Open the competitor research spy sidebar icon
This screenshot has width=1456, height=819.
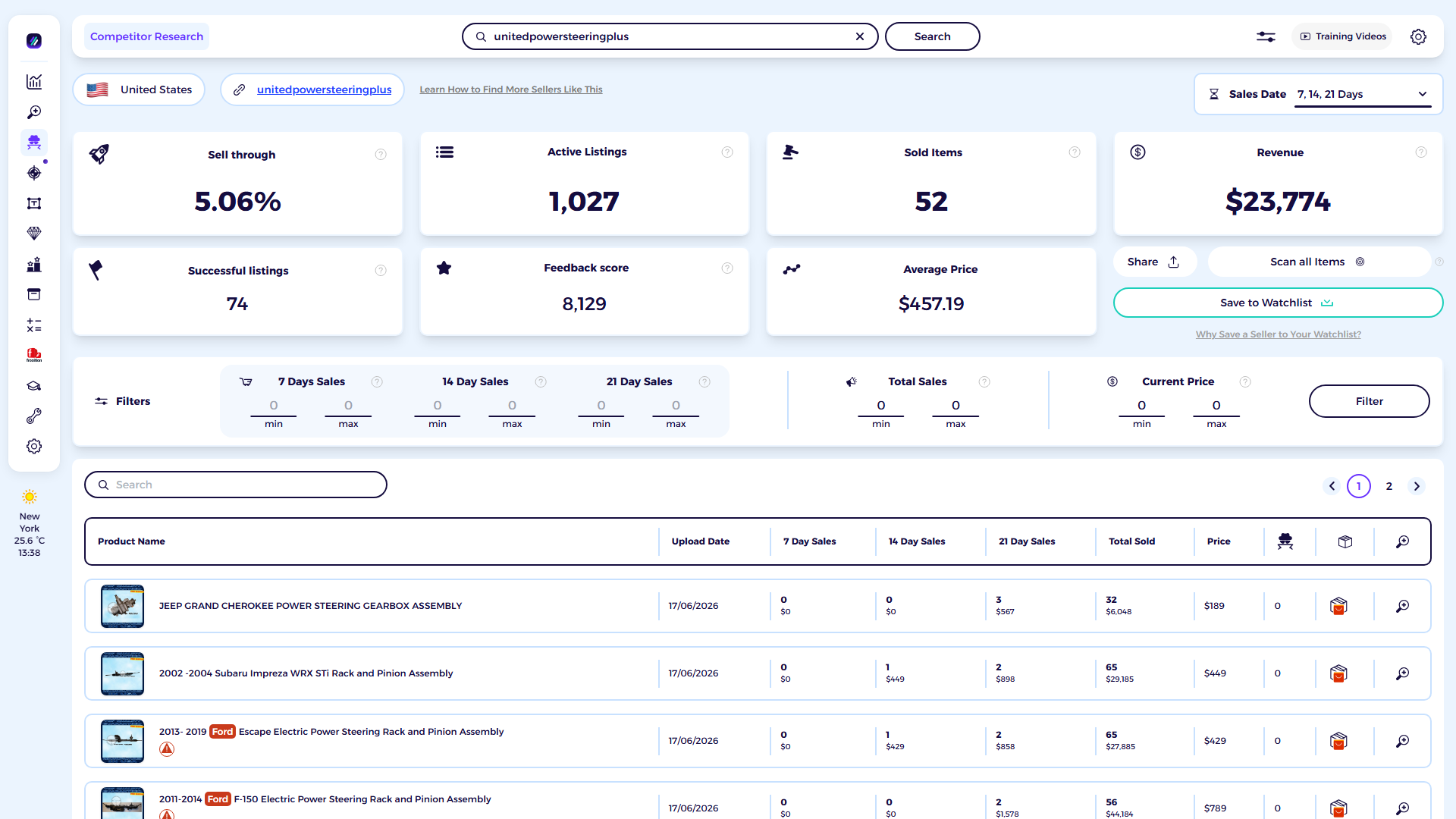tap(34, 143)
